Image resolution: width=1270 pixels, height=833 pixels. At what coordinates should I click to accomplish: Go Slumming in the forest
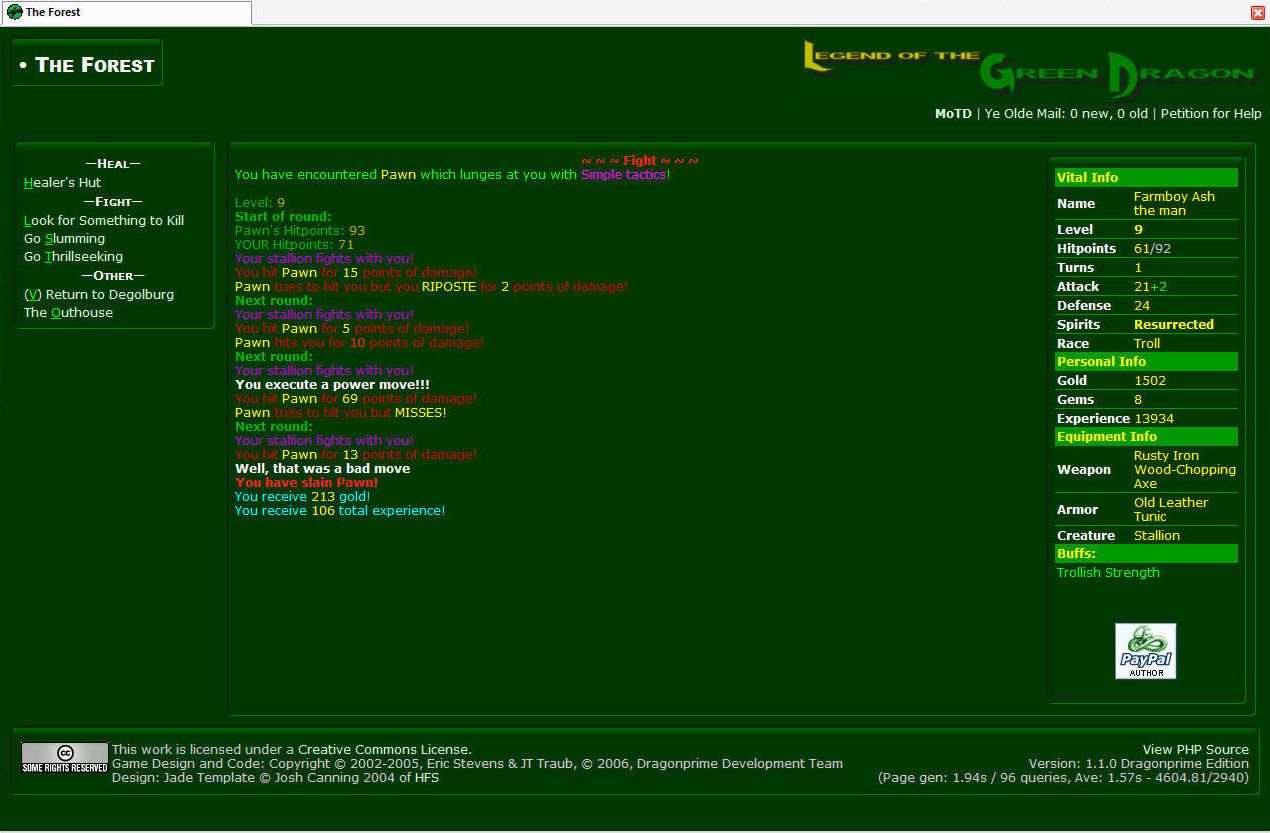click(64, 239)
